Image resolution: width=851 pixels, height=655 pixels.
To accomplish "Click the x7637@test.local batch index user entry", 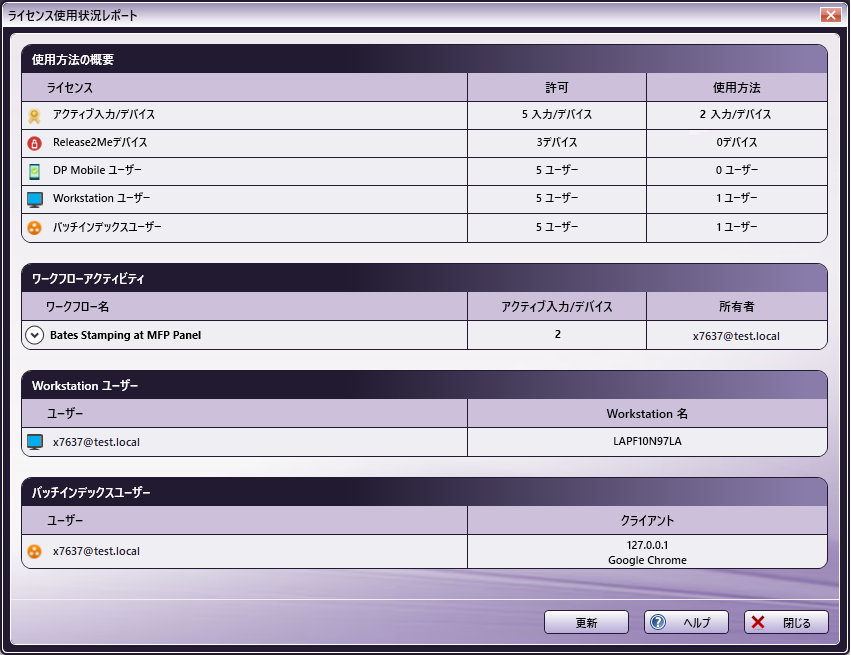I will click(x=96, y=551).
